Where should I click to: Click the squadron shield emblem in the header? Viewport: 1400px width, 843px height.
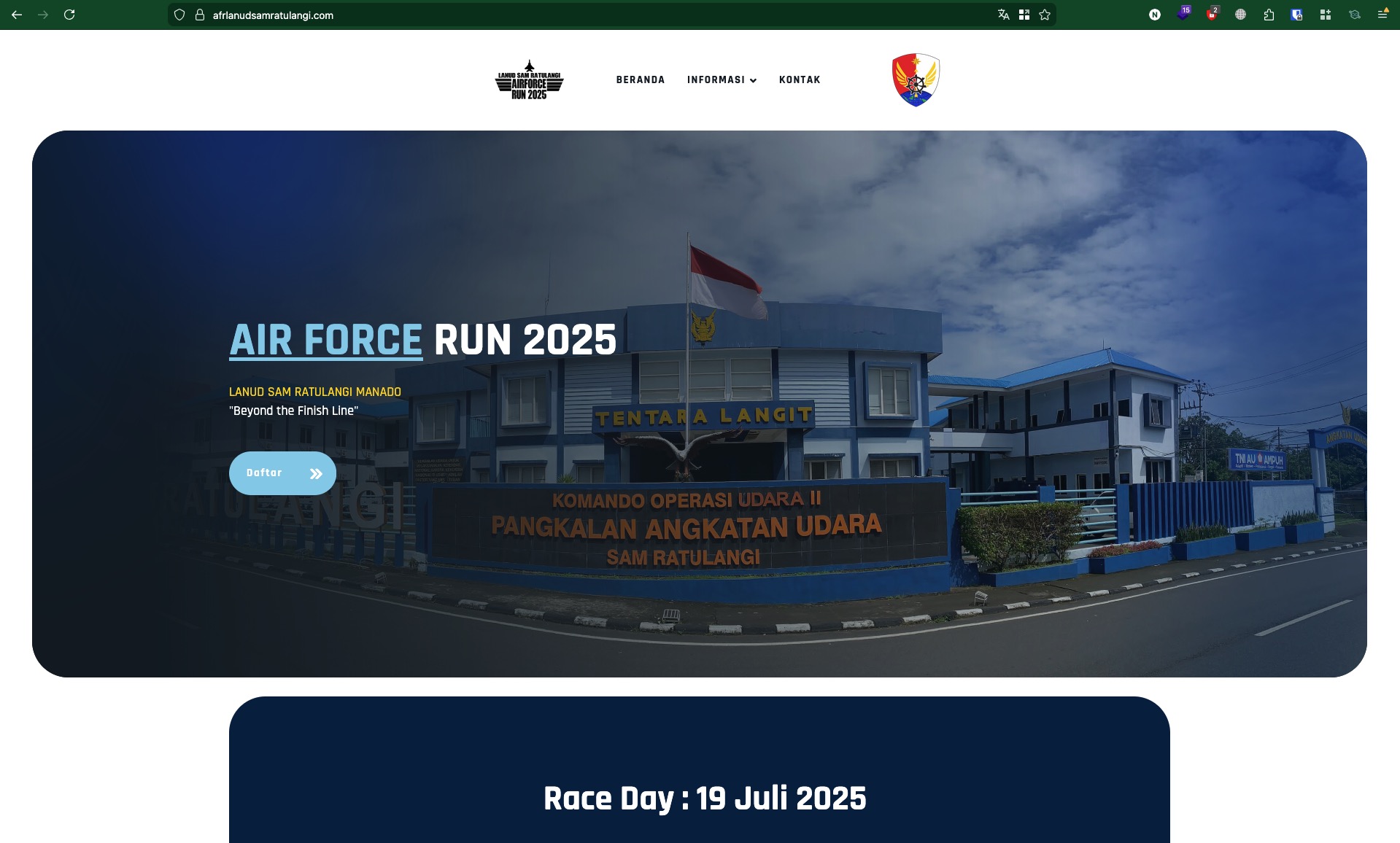pyautogui.click(x=915, y=79)
